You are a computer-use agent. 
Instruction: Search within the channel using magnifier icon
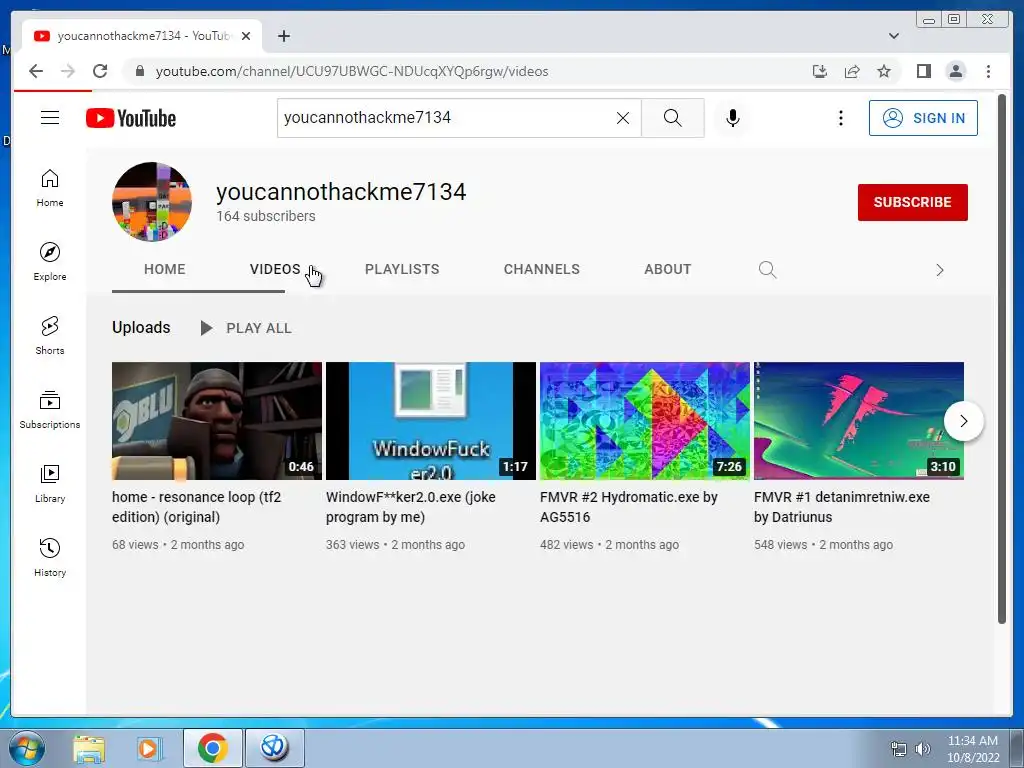tap(767, 270)
